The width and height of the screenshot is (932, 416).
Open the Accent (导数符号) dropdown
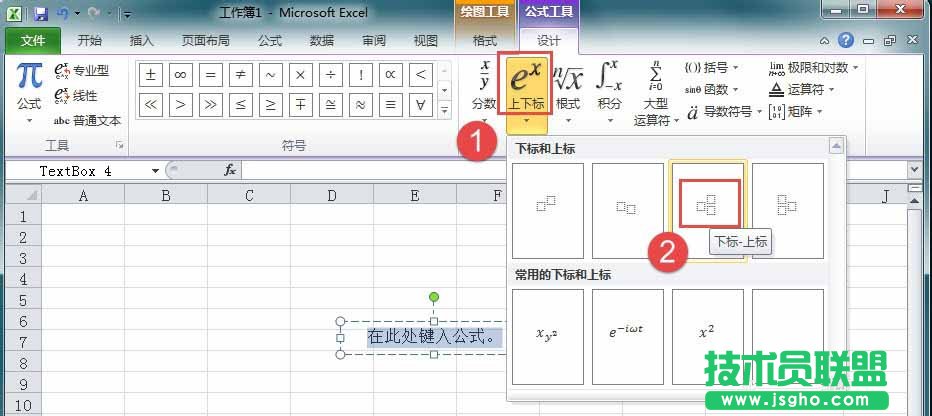(723, 112)
